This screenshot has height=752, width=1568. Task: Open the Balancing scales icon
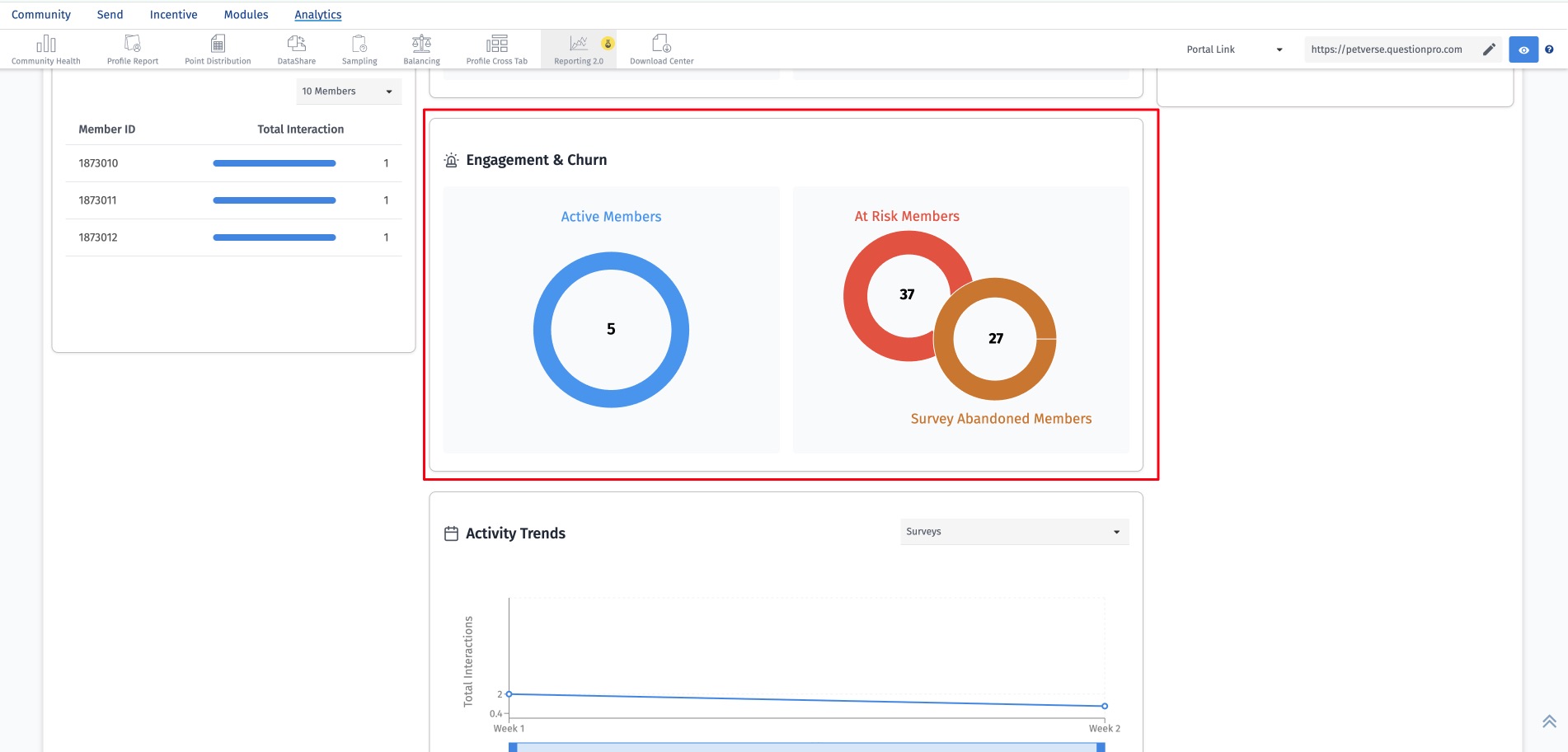(x=421, y=44)
